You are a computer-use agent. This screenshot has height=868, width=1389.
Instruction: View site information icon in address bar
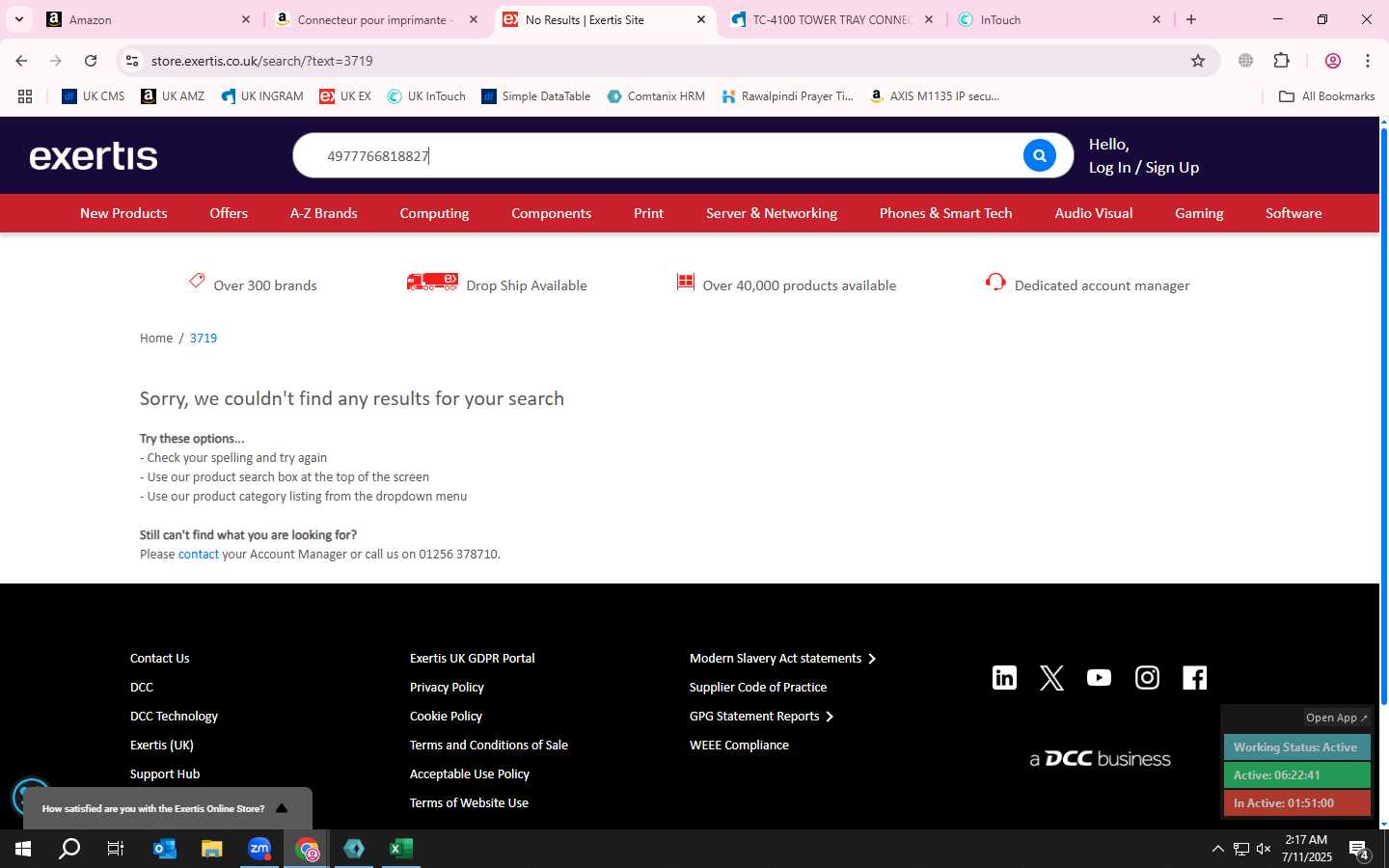132,61
